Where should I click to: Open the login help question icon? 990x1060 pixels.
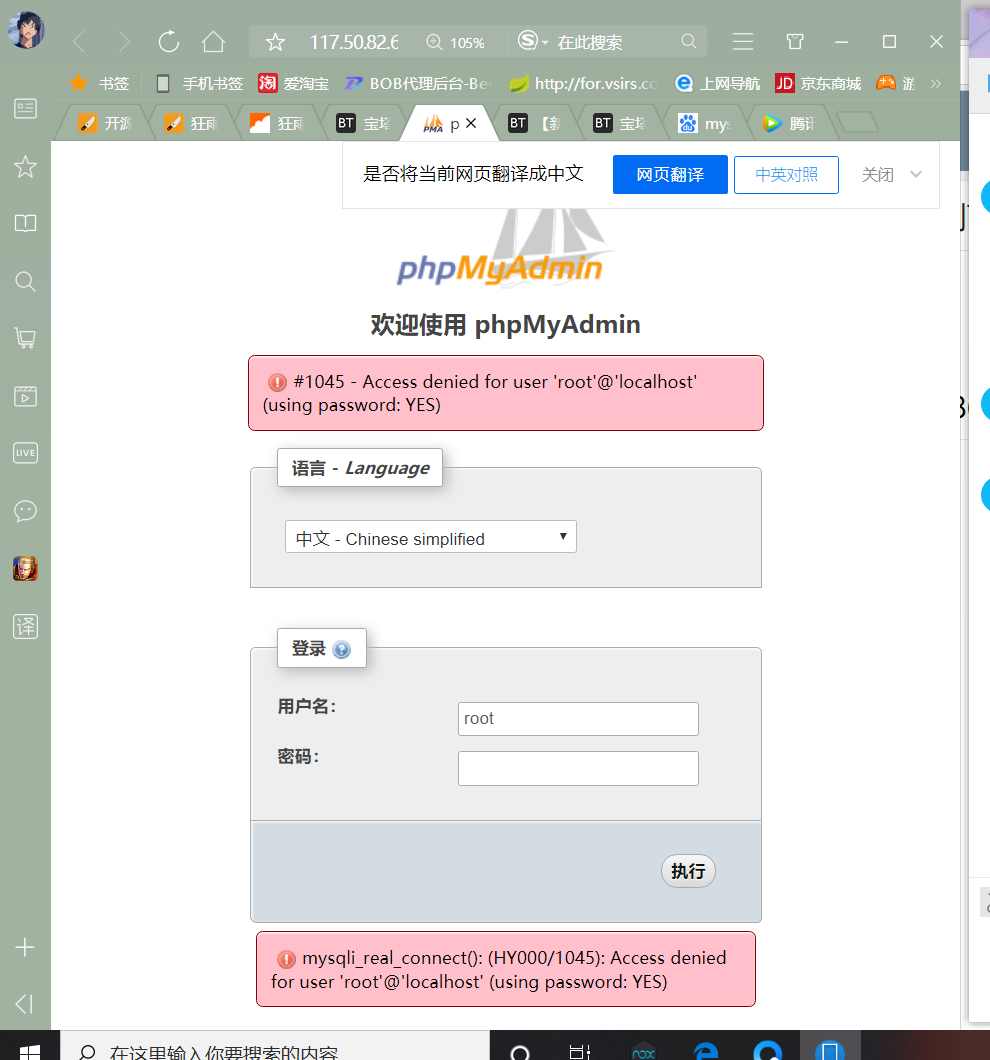(x=342, y=650)
